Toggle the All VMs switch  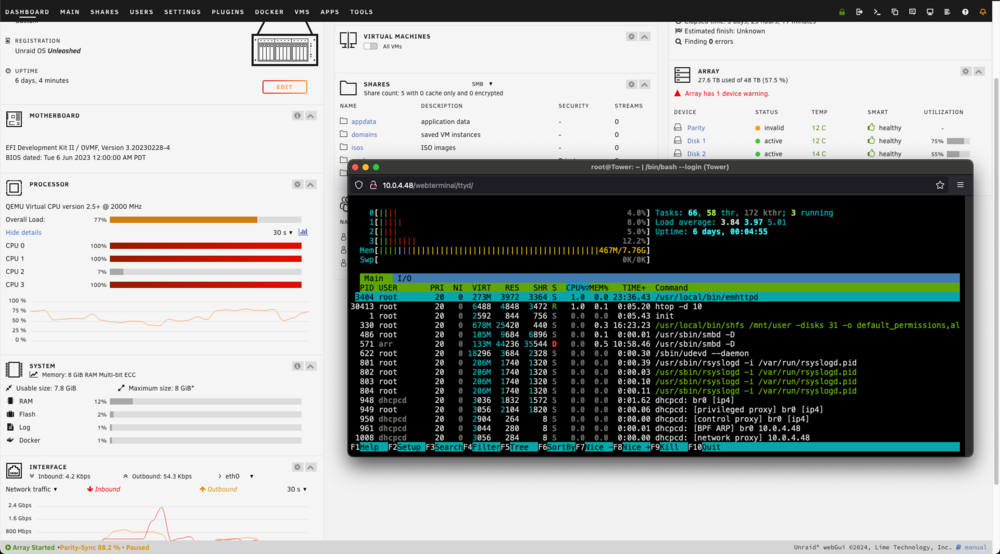click(371, 47)
